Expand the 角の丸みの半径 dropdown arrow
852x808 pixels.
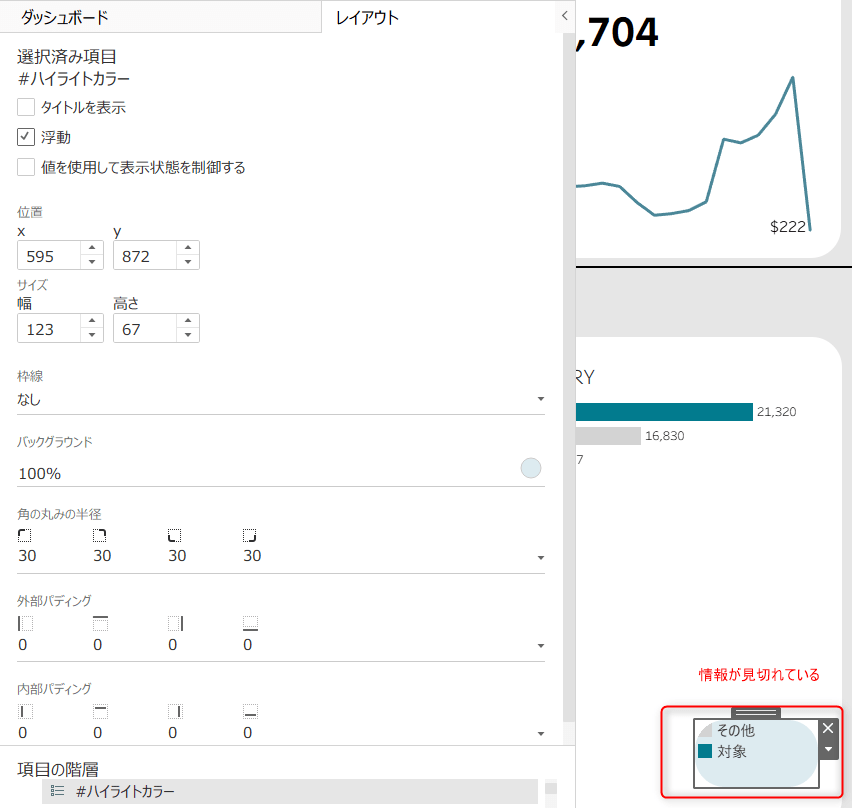pyautogui.click(x=541, y=558)
